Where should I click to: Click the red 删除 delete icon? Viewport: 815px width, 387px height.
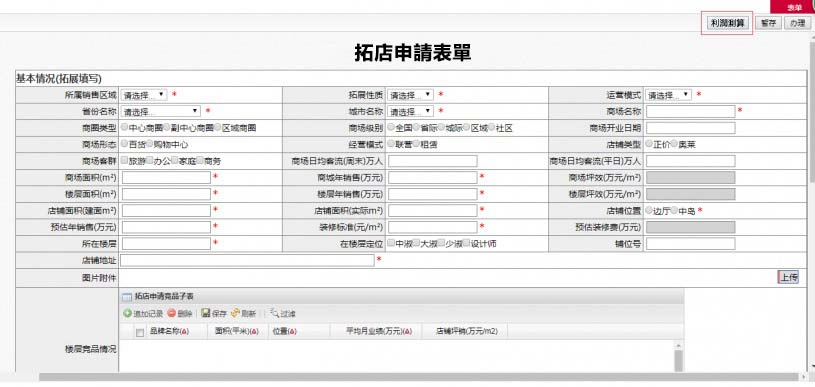[x=172, y=314]
